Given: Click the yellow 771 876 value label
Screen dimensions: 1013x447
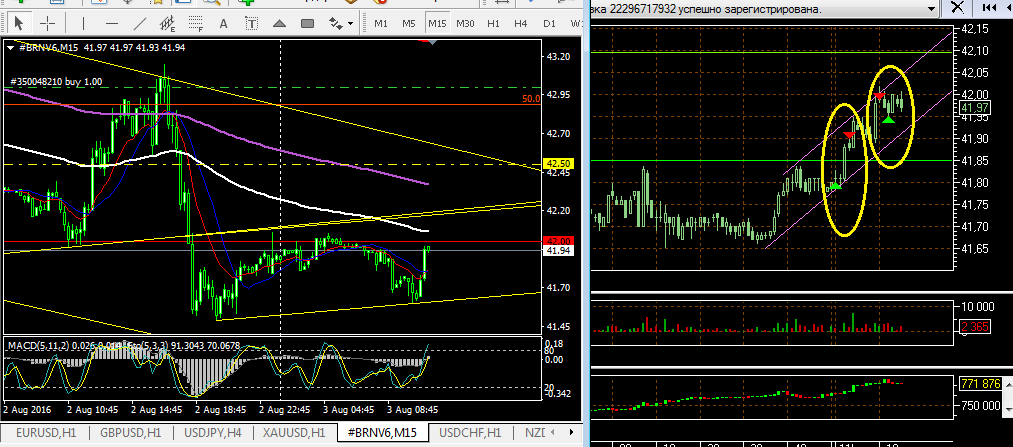Looking at the screenshot, I should (980, 384).
